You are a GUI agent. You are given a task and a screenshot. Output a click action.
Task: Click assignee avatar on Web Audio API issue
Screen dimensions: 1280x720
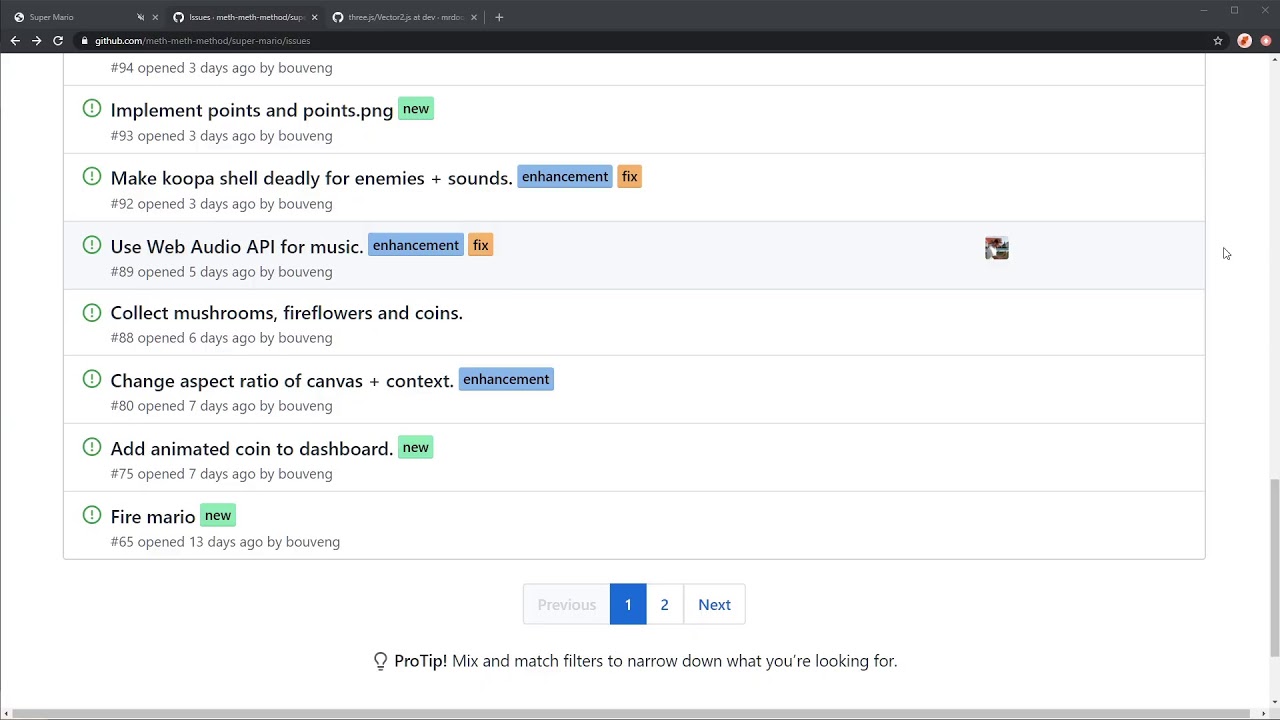(997, 248)
